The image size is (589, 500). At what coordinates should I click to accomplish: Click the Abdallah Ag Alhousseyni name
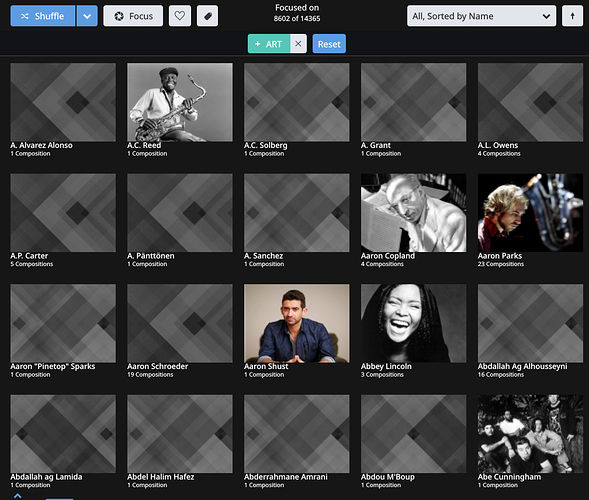pyautogui.click(x=522, y=366)
